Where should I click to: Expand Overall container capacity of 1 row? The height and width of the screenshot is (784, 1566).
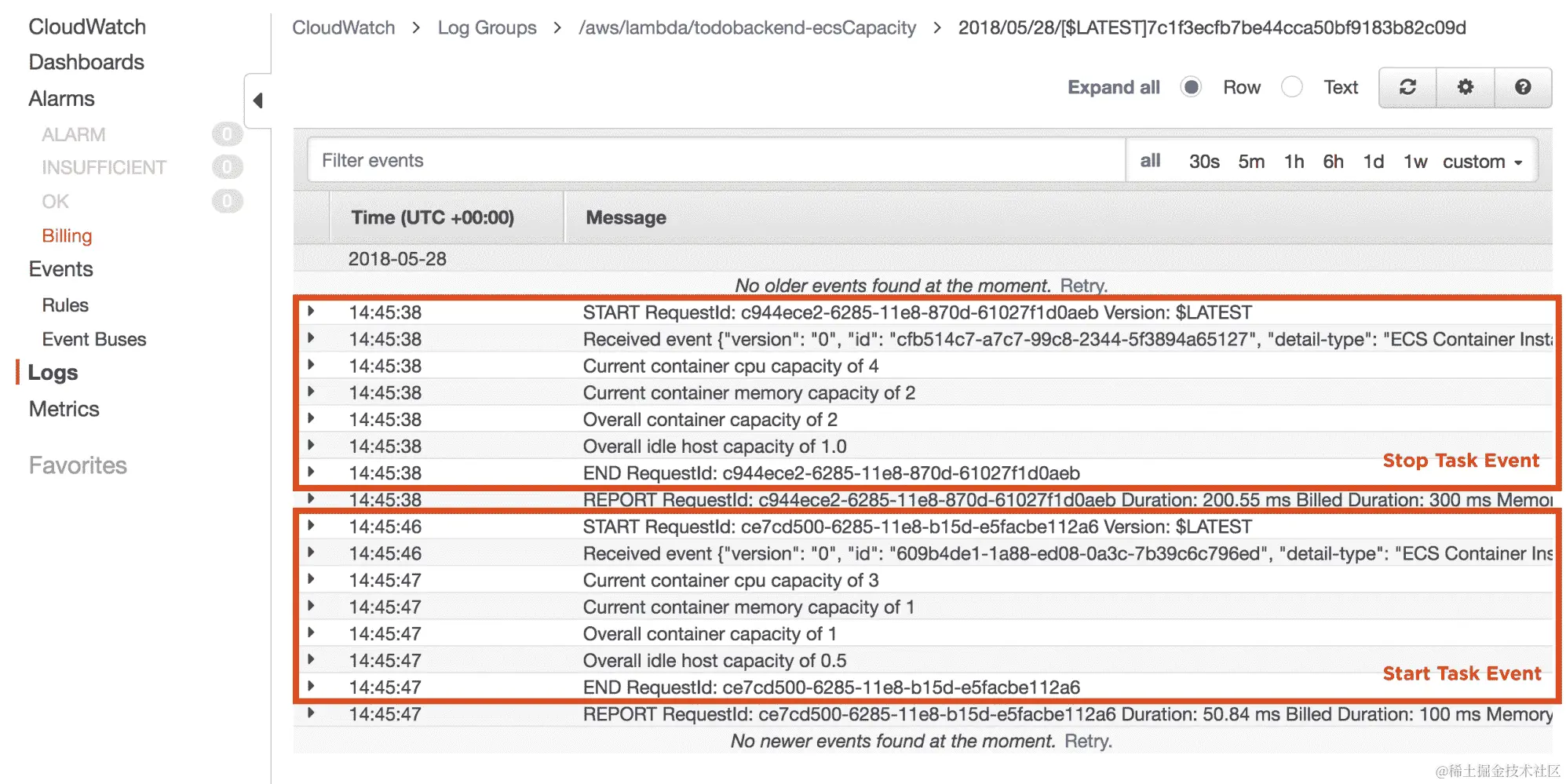click(x=311, y=633)
